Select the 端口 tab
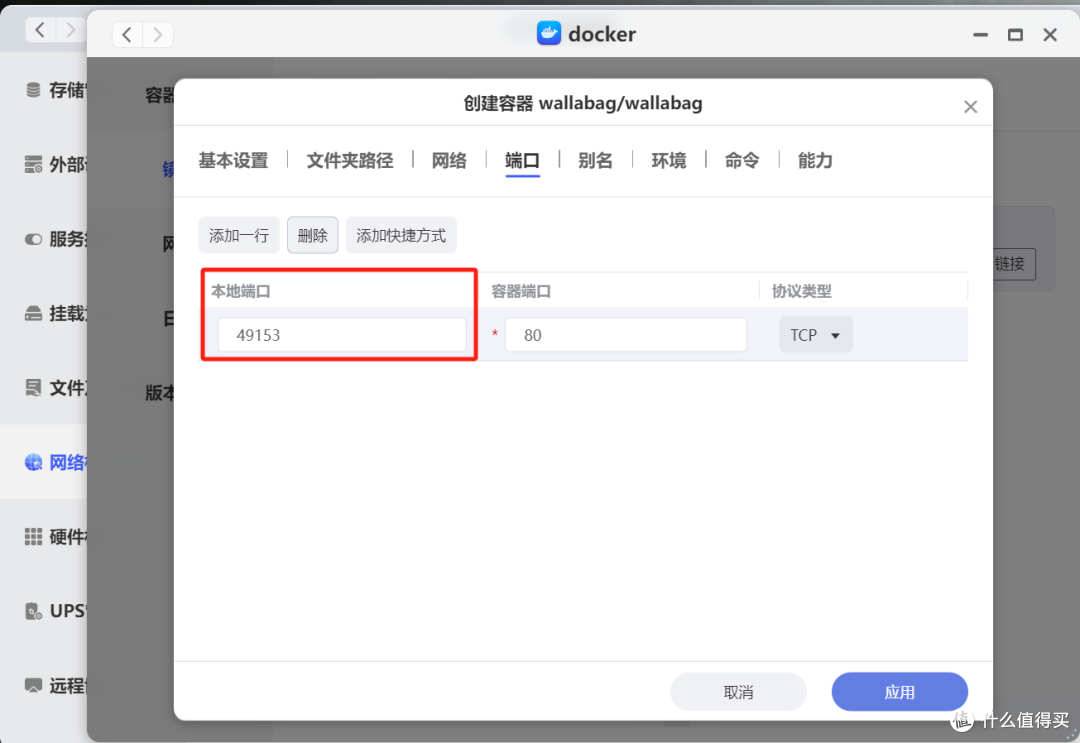Viewport: 1080px width, 743px height. pos(522,160)
